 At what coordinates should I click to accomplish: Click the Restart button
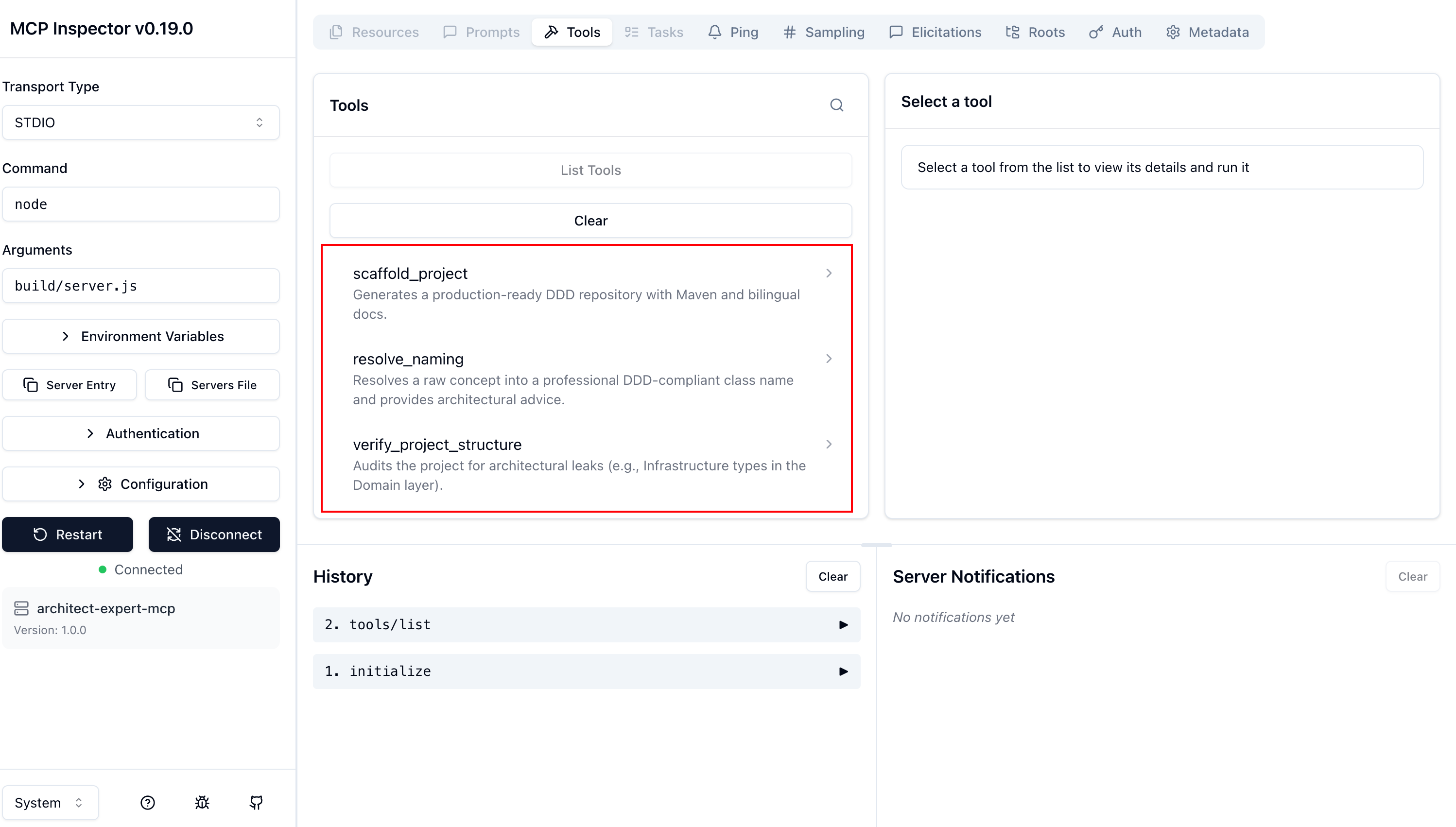[68, 534]
